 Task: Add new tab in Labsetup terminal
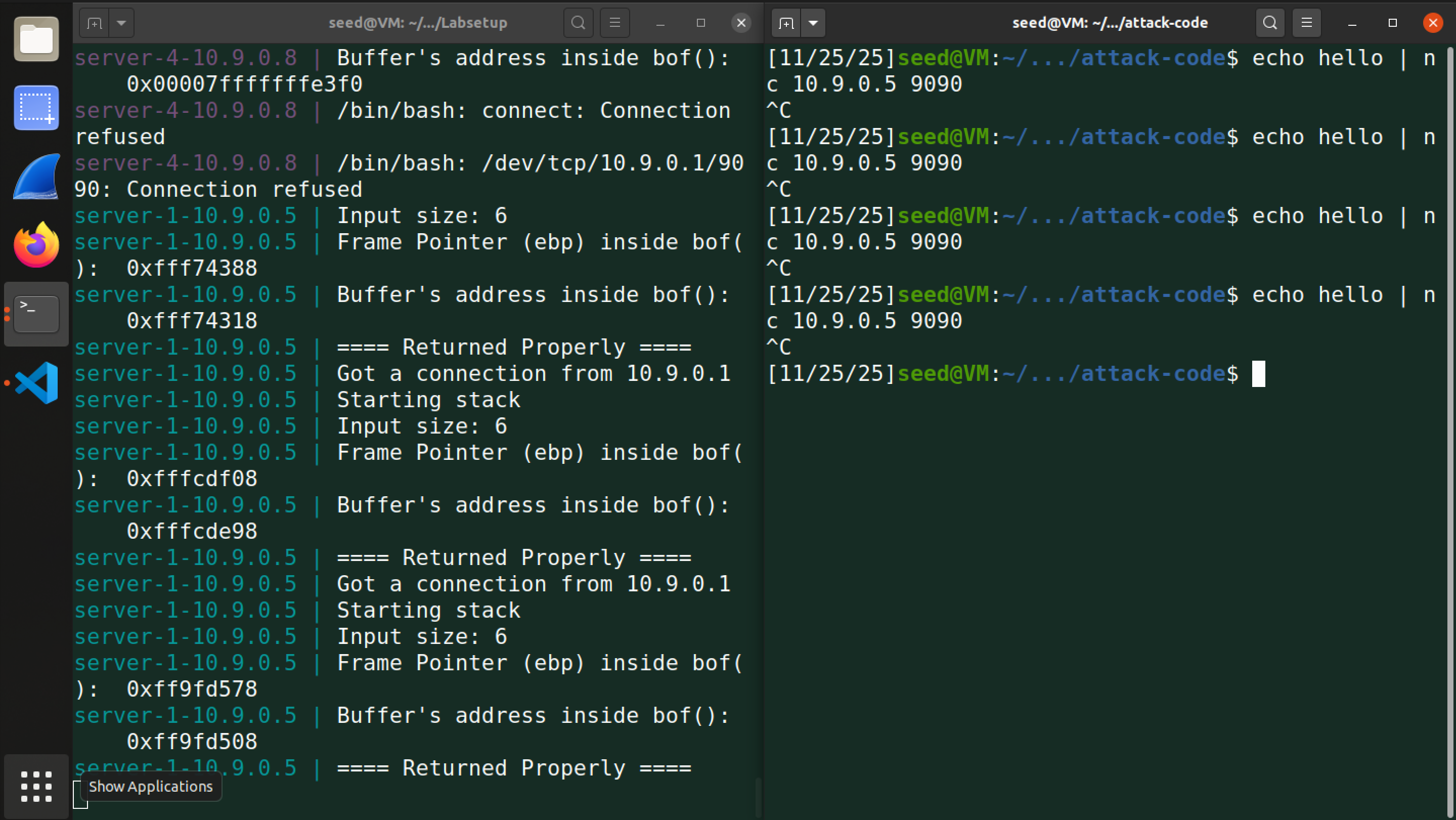pyautogui.click(x=94, y=23)
